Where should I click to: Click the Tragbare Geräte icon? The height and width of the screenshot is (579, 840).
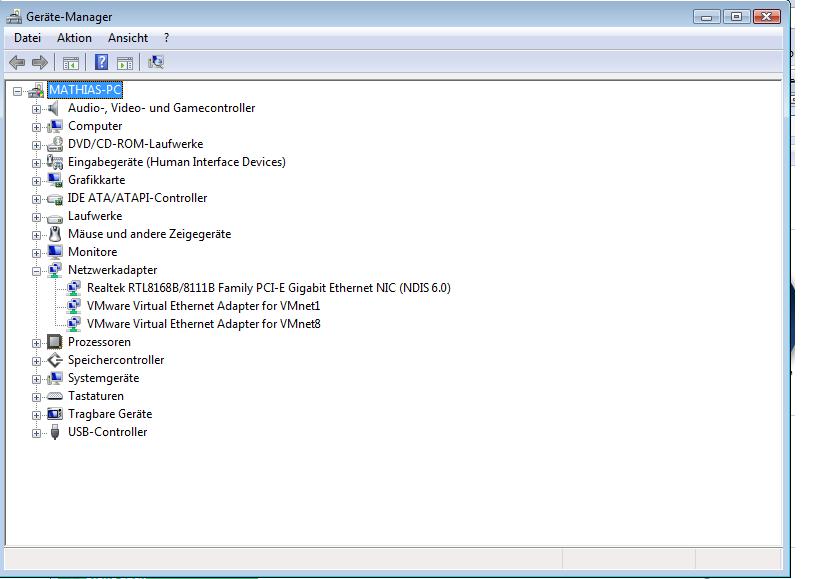[x=55, y=414]
